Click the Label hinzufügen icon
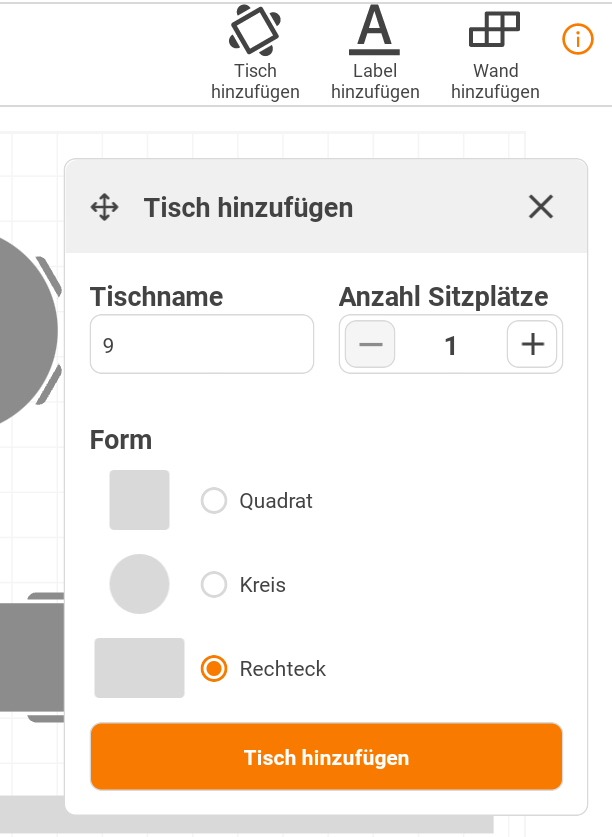 374,30
